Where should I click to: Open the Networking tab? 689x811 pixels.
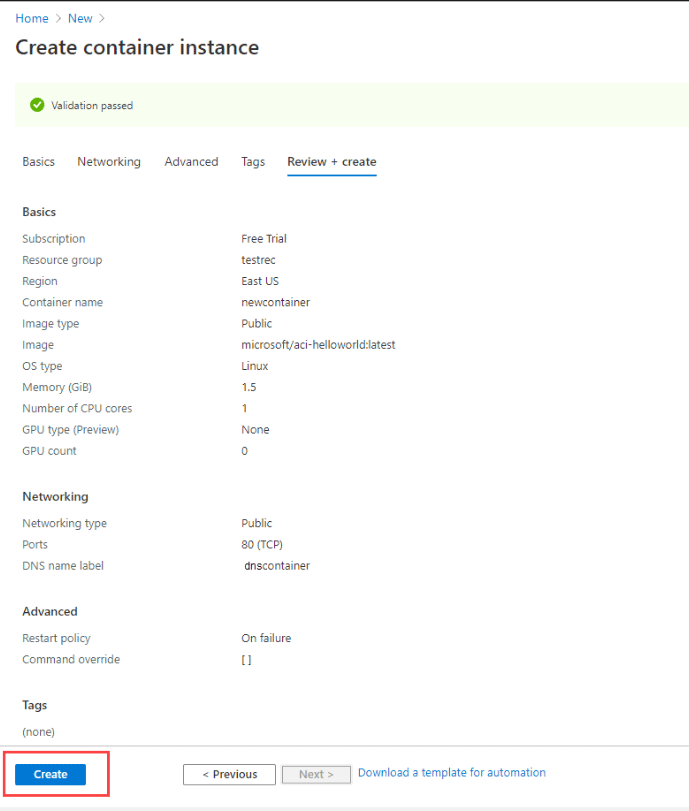tap(108, 161)
